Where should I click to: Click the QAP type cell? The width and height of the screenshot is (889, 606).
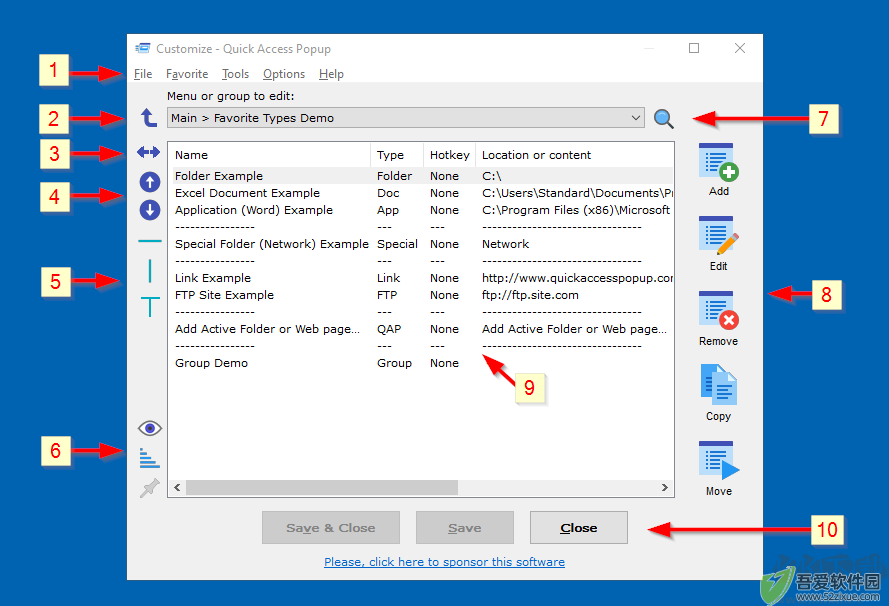click(389, 329)
